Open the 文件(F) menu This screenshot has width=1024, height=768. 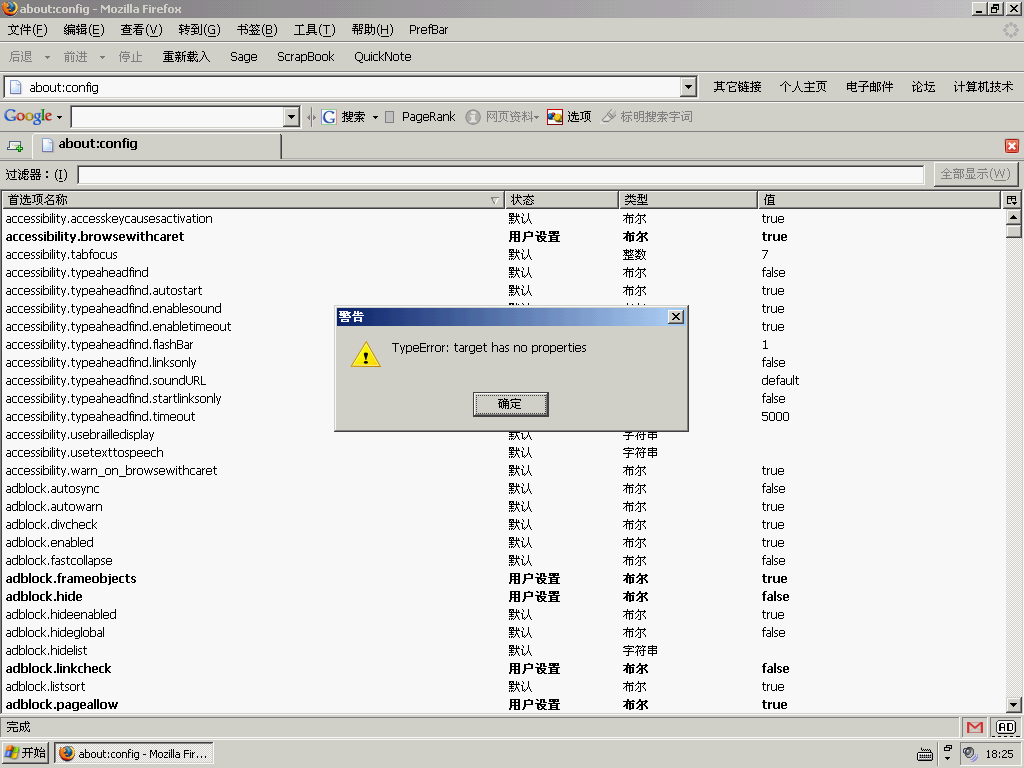point(27,29)
